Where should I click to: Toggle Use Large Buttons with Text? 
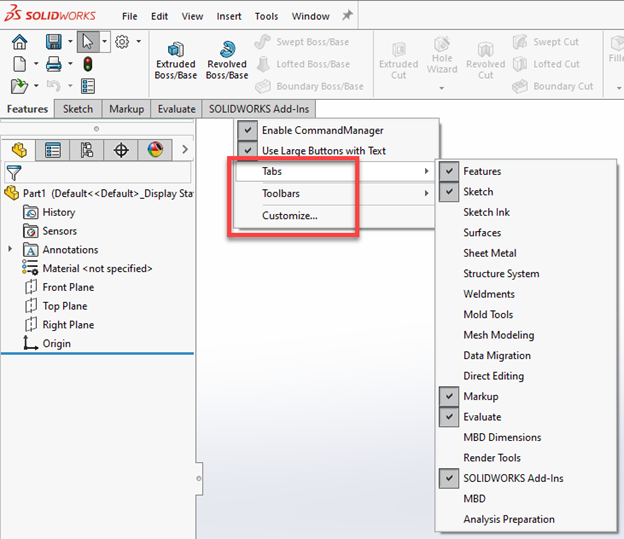337,150
